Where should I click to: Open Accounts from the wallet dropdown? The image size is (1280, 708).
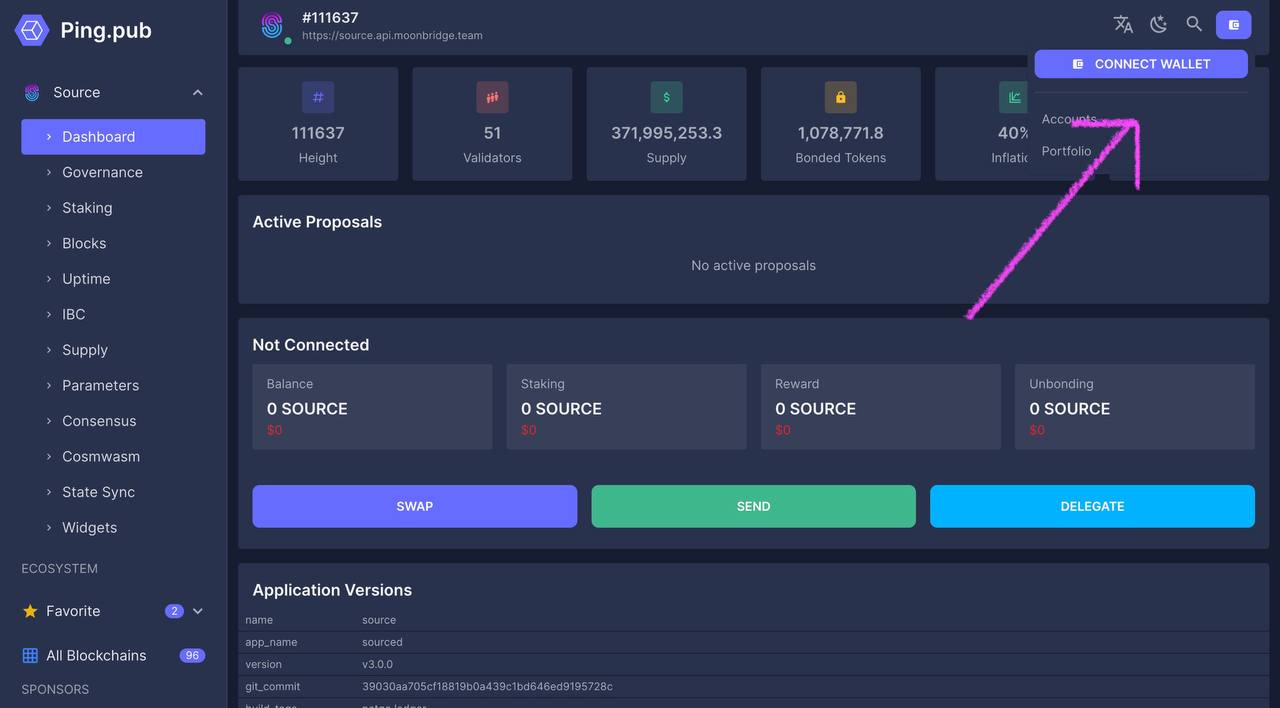[x=1068, y=119]
